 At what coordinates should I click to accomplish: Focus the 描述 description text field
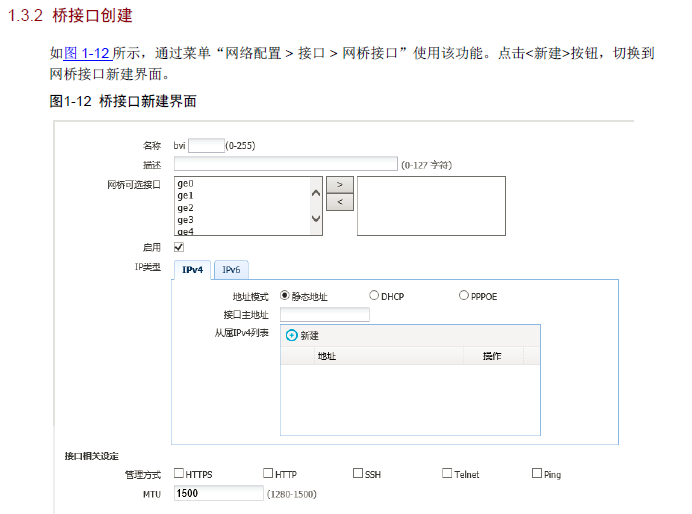[286, 164]
